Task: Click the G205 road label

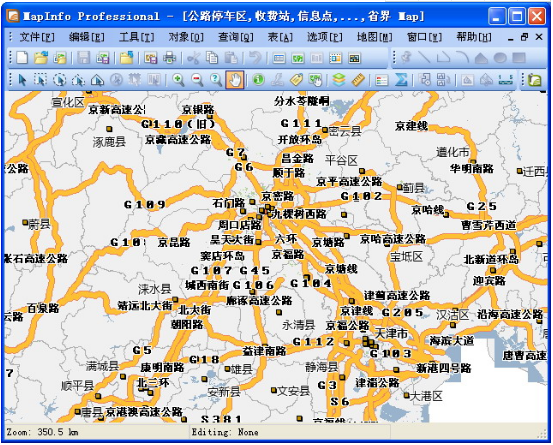Action: 402,312
